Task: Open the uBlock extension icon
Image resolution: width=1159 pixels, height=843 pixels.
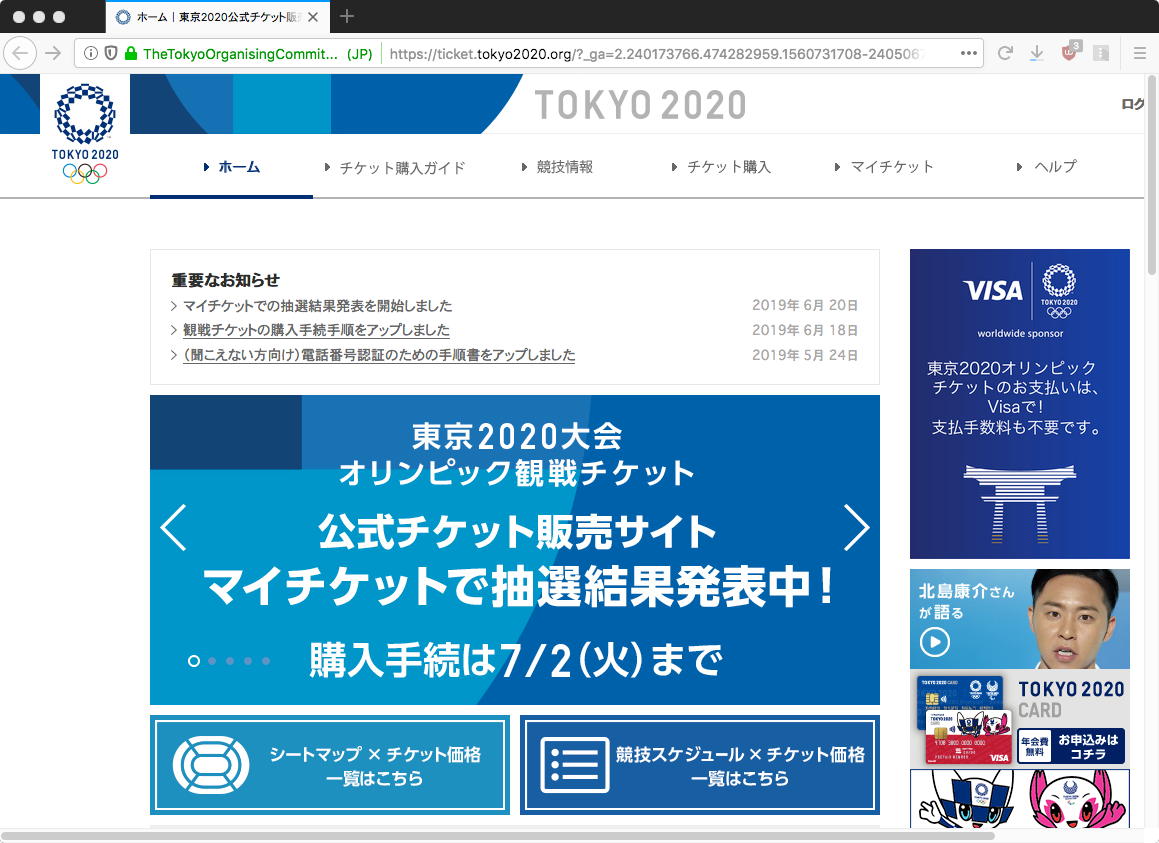Action: pos(1069,52)
